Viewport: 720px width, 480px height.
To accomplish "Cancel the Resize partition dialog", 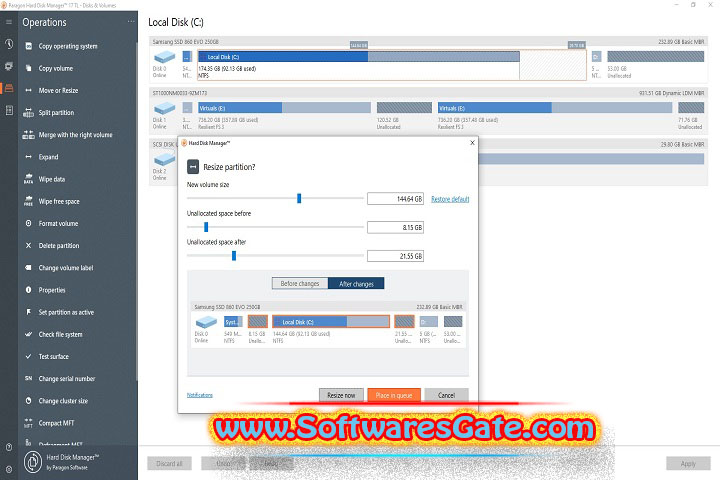I will (446, 395).
